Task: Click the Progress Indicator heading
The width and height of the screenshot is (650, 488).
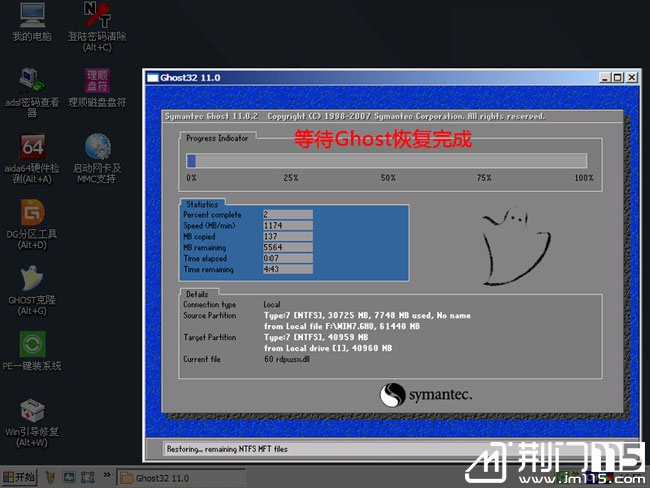Action: point(217,138)
